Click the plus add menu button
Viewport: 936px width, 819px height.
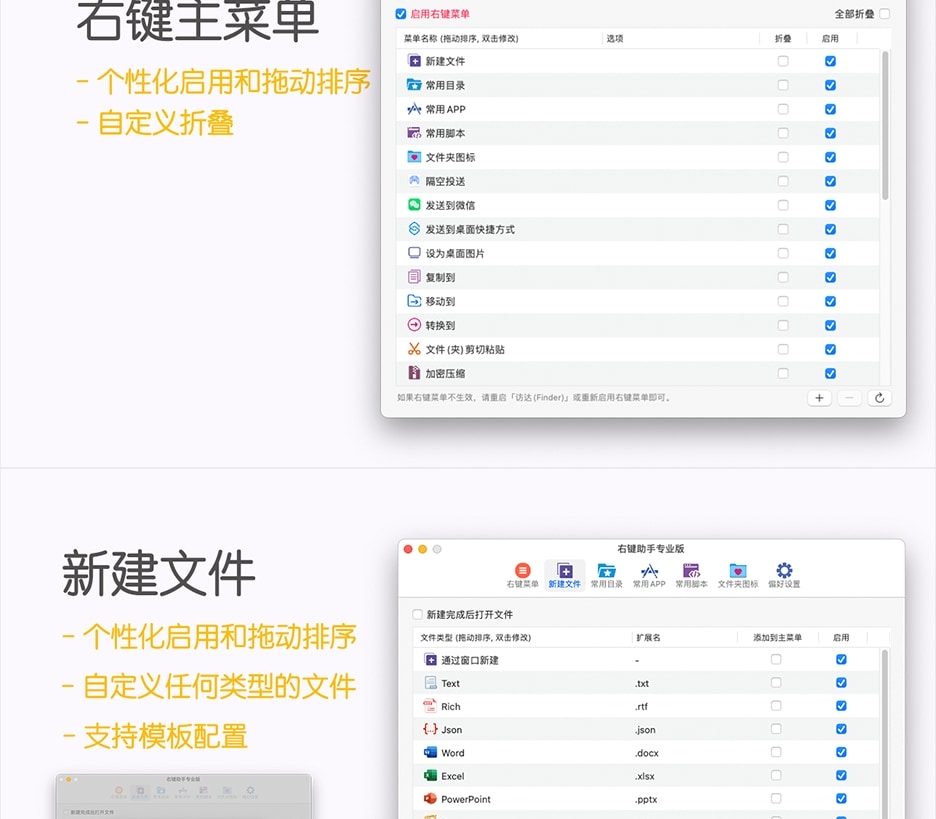point(819,398)
